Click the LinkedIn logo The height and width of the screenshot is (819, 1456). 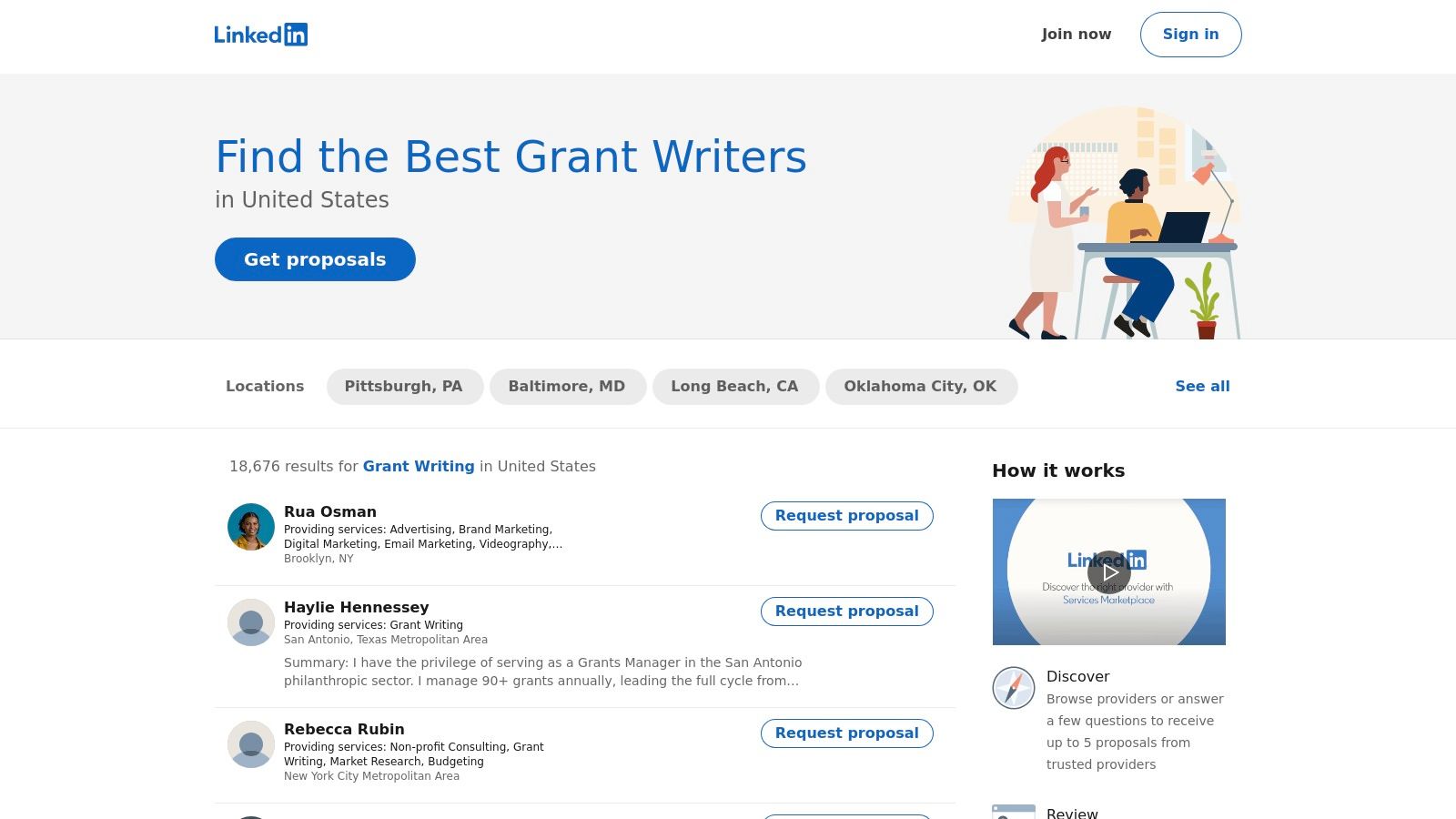[x=261, y=35]
